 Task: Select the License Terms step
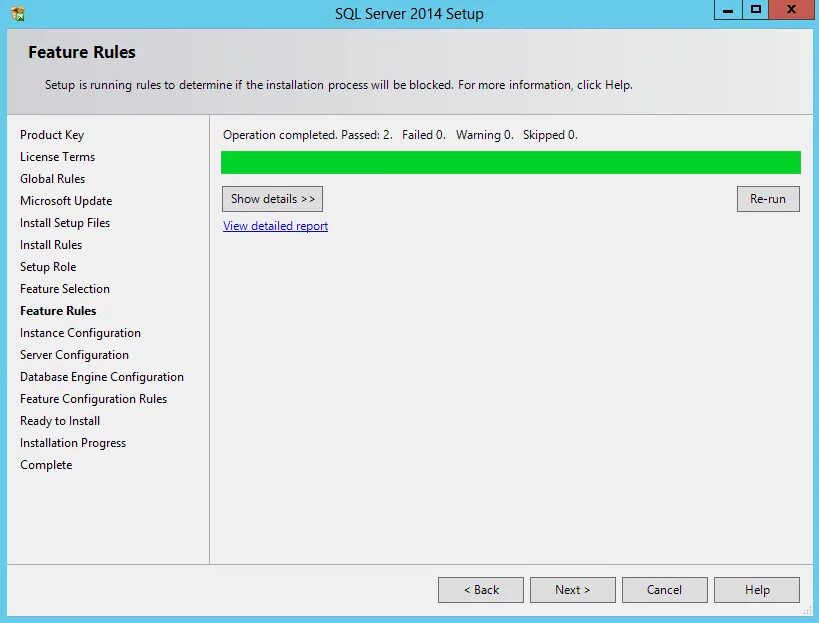(x=57, y=157)
